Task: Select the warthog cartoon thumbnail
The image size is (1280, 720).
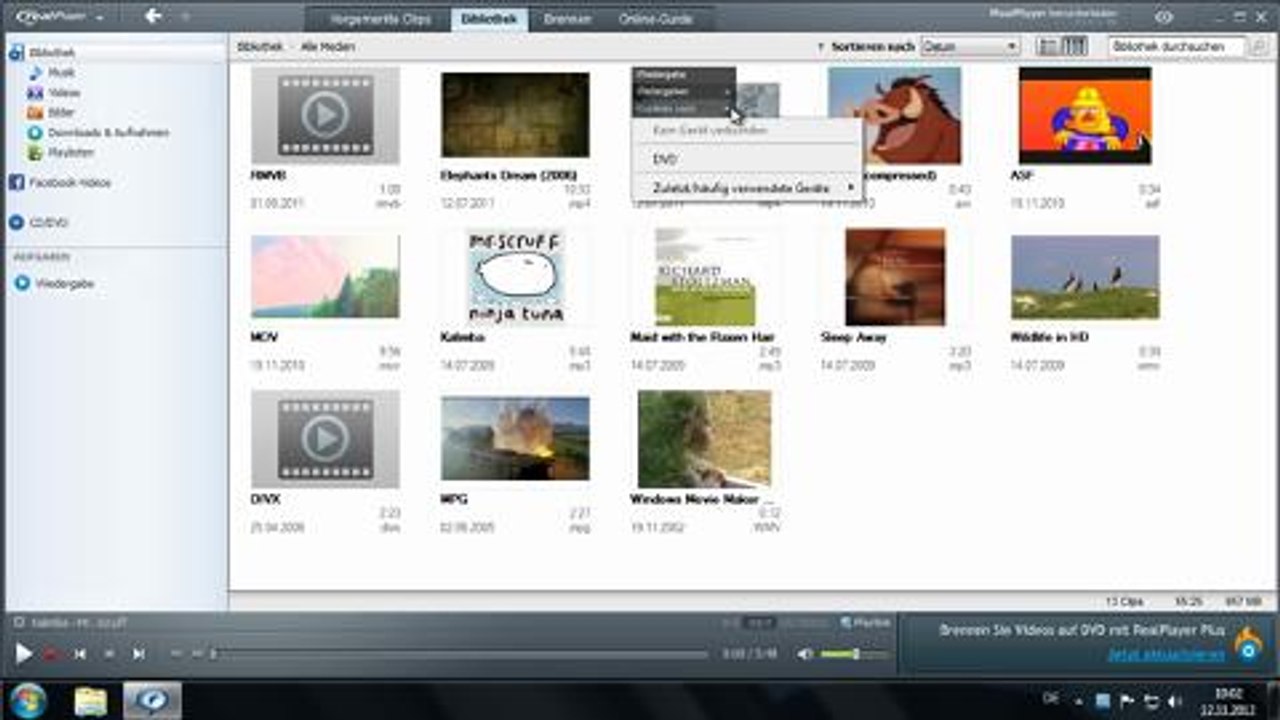Action: point(895,115)
